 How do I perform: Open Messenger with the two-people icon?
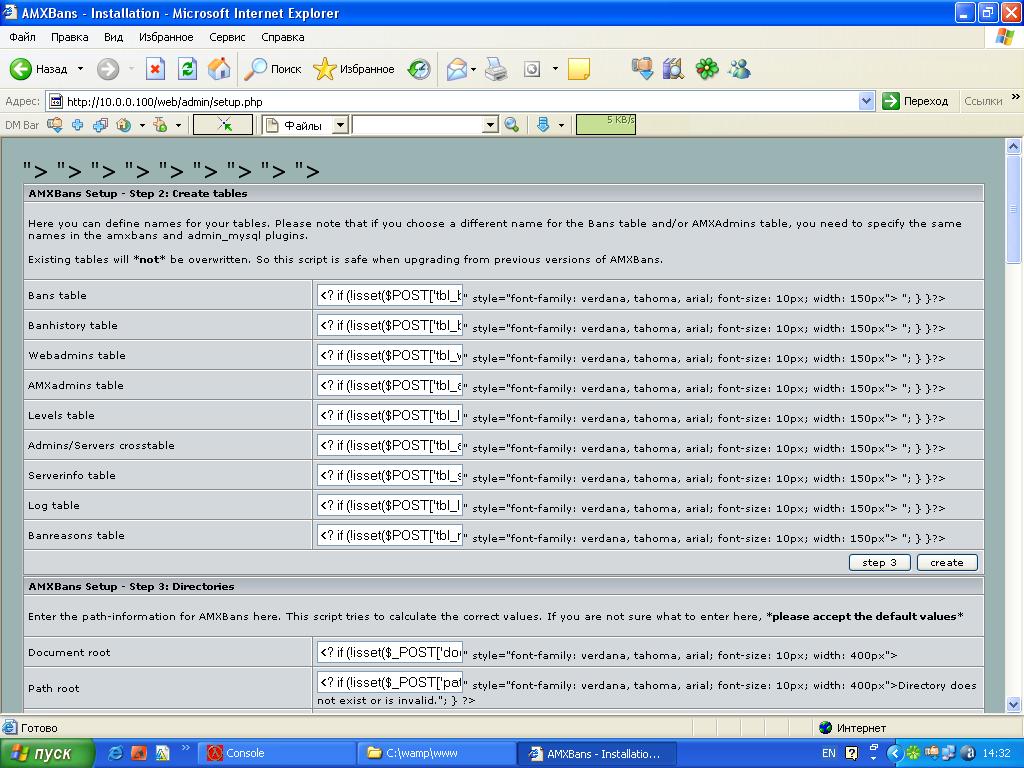(739, 69)
